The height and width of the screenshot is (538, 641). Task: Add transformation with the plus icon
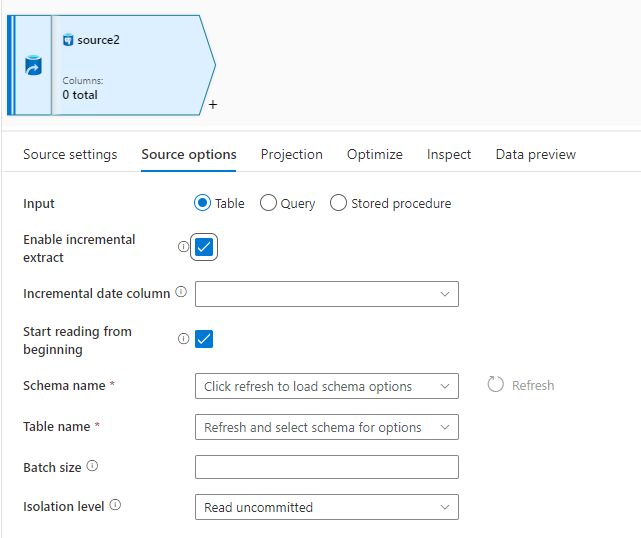click(x=213, y=105)
